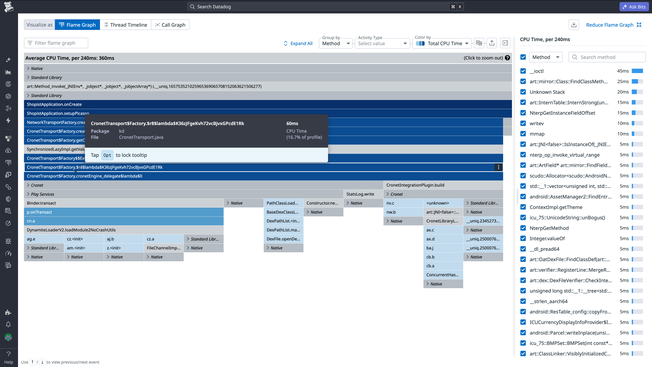The image size is (652, 367).
Task: Switch to the Flame Graph view
Action: (77, 25)
